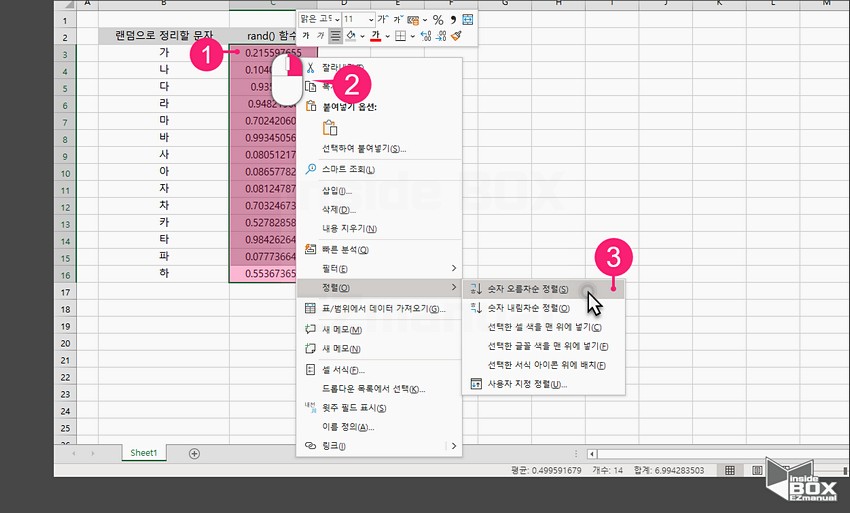Image resolution: width=850 pixels, height=513 pixels.
Task: Expand the 링크 submenu arrow
Action: tap(454, 446)
